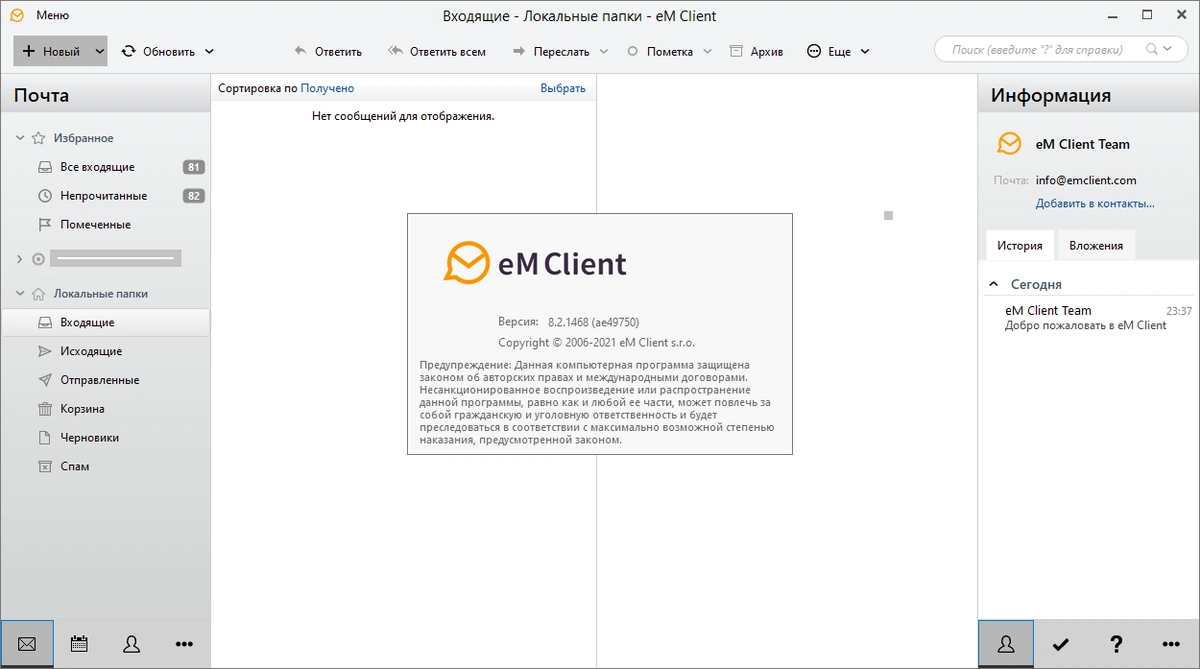Image resolution: width=1200 pixels, height=669 pixels.
Task: Click the Черновики document icon
Action: (x=44, y=438)
